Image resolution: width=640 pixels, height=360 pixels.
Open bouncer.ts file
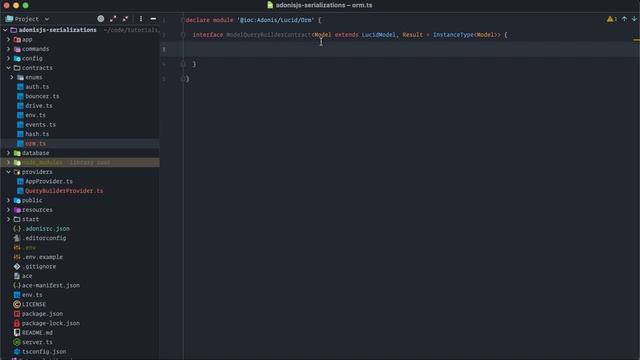[x=42, y=96]
